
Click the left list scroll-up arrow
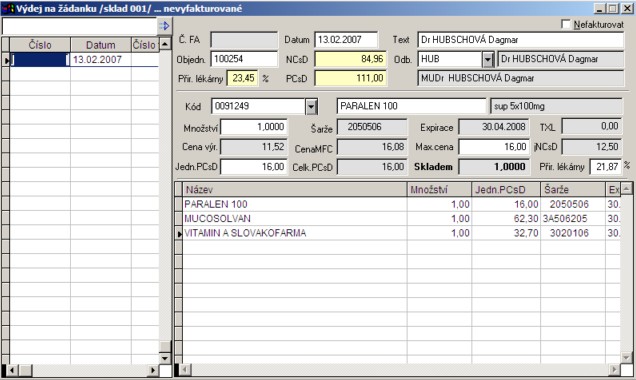point(165,44)
